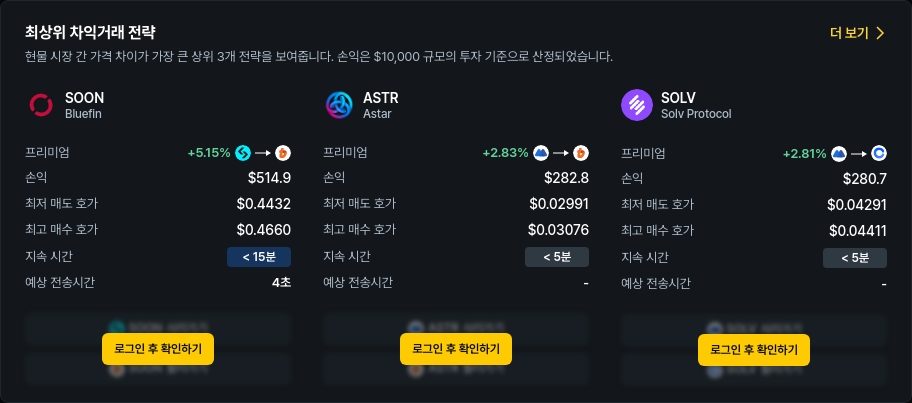Click the cyan source exchange icon in SOON premium row
Screen dimensions: 912x403
[243, 154]
